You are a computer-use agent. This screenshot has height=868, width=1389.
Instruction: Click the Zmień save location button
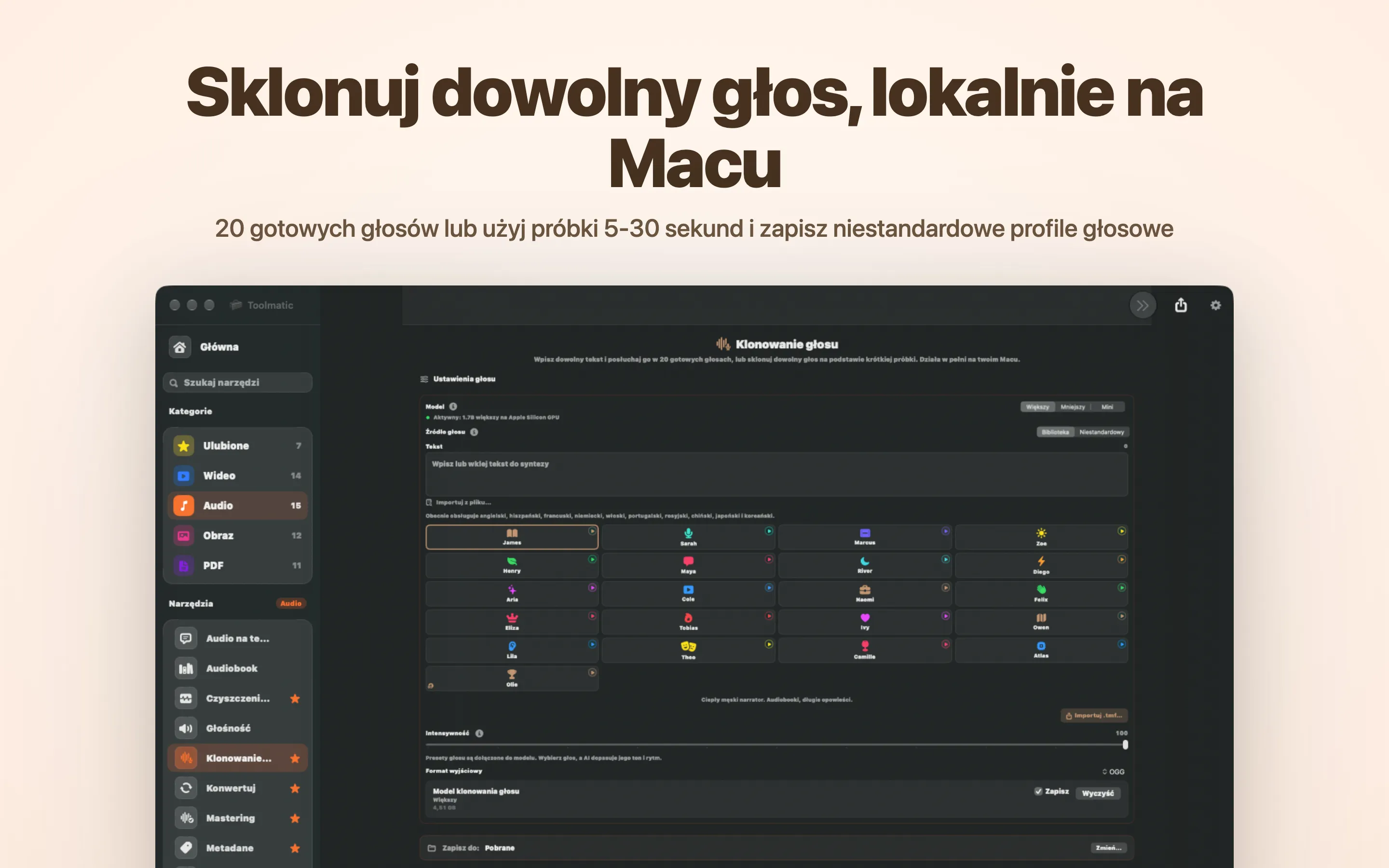(x=1108, y=848)
